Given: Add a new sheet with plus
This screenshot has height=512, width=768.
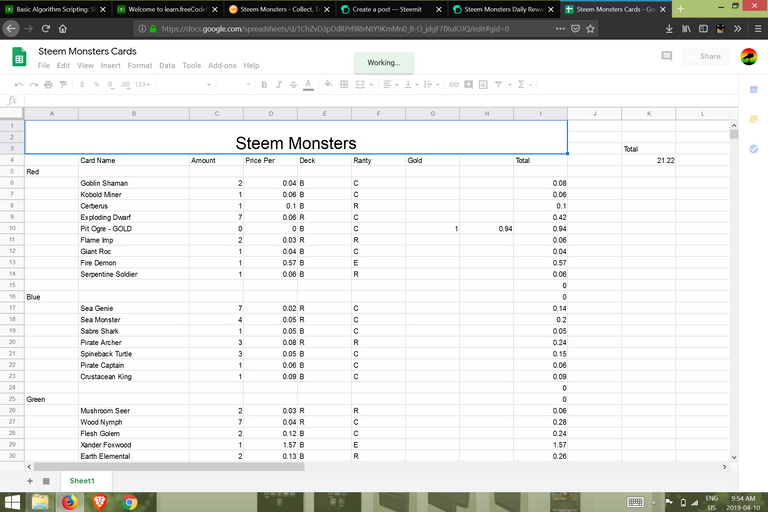Looking at the screenshot, I should click(30, 481).
